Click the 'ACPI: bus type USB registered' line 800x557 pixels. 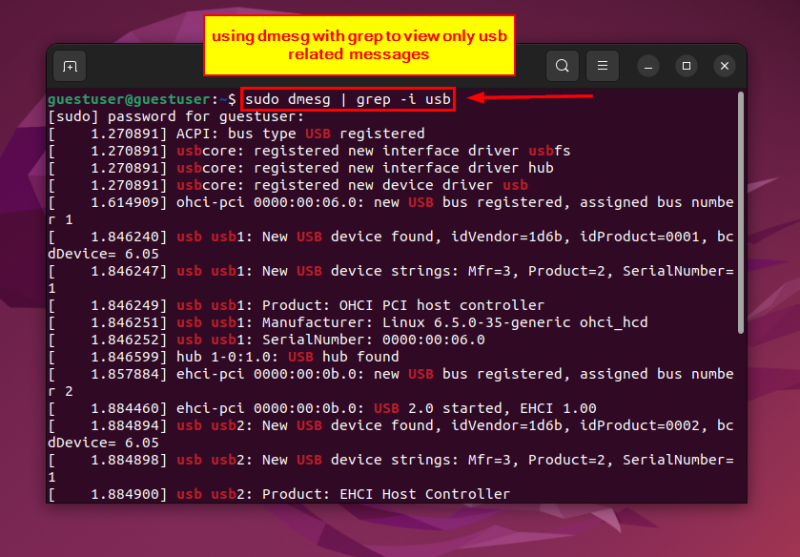[x=236, y=134]
